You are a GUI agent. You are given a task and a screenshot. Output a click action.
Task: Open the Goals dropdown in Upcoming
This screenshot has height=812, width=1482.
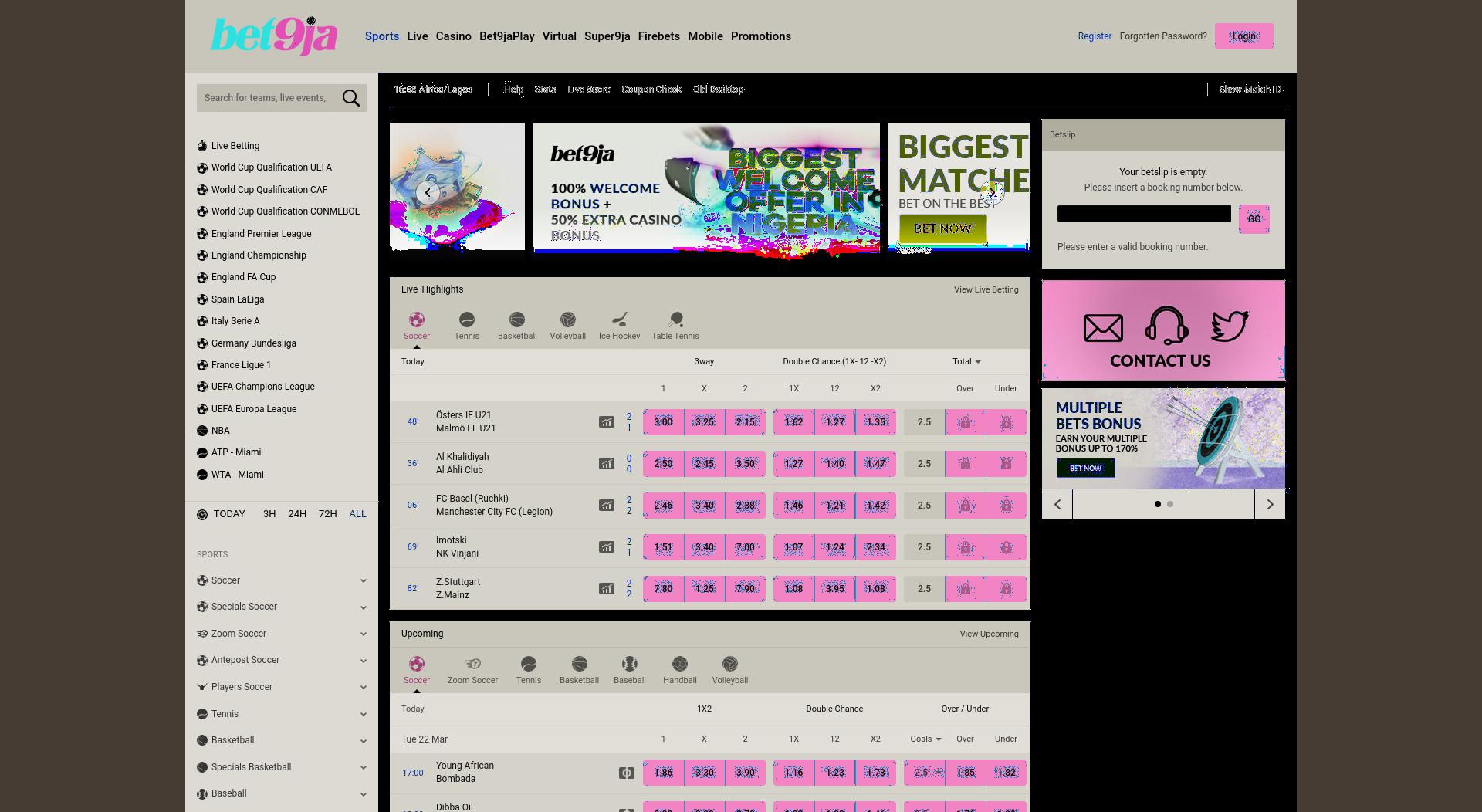point(925,739)
